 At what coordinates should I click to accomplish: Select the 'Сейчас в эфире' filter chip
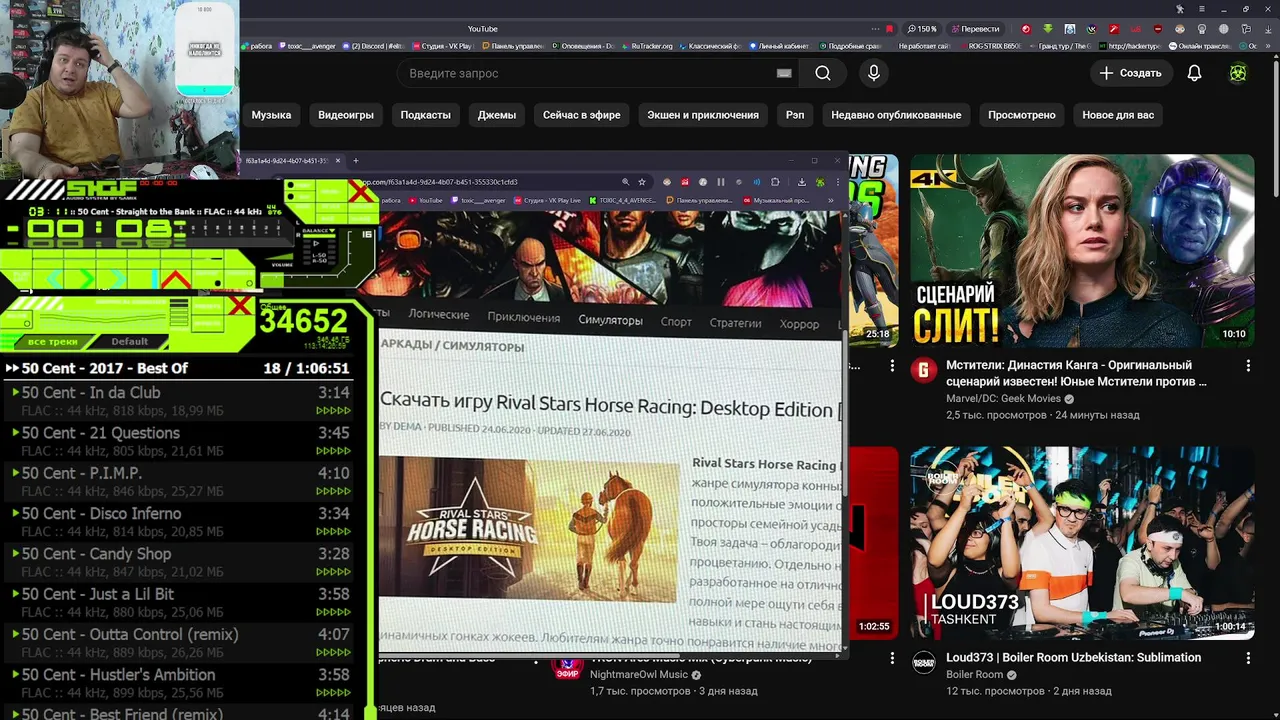[x=581, y=115]
